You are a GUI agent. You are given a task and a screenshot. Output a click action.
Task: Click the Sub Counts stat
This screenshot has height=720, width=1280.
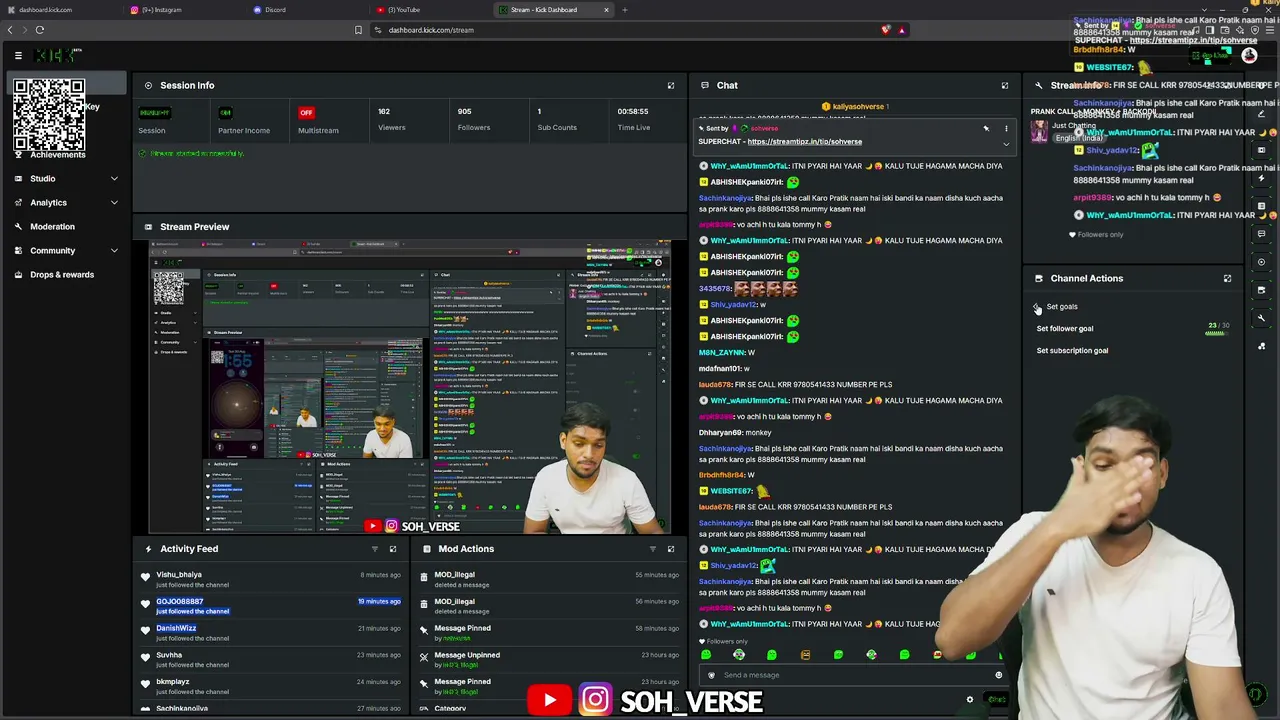pos(557,119)
